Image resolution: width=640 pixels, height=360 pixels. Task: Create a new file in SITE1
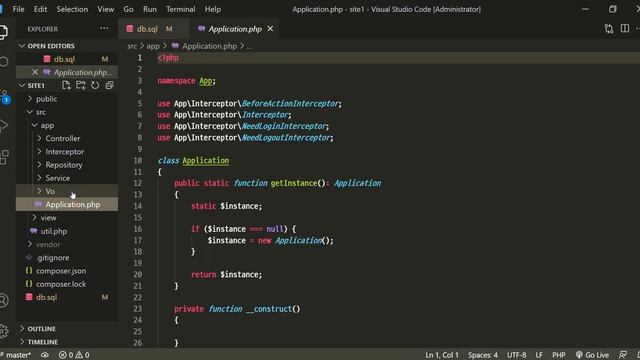click(x=66, y=85)
